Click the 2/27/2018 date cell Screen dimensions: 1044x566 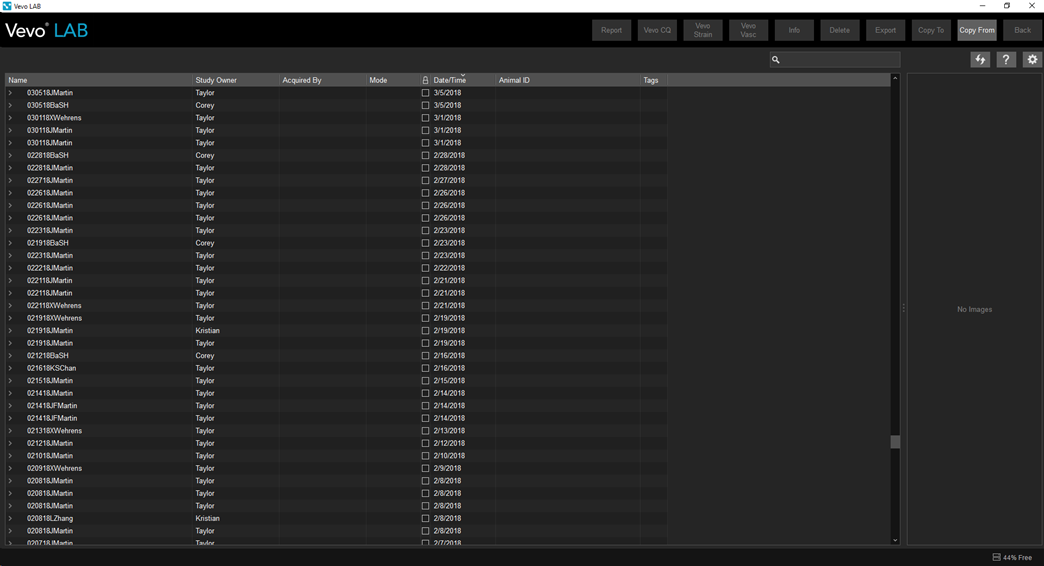(x=449, y=180)
